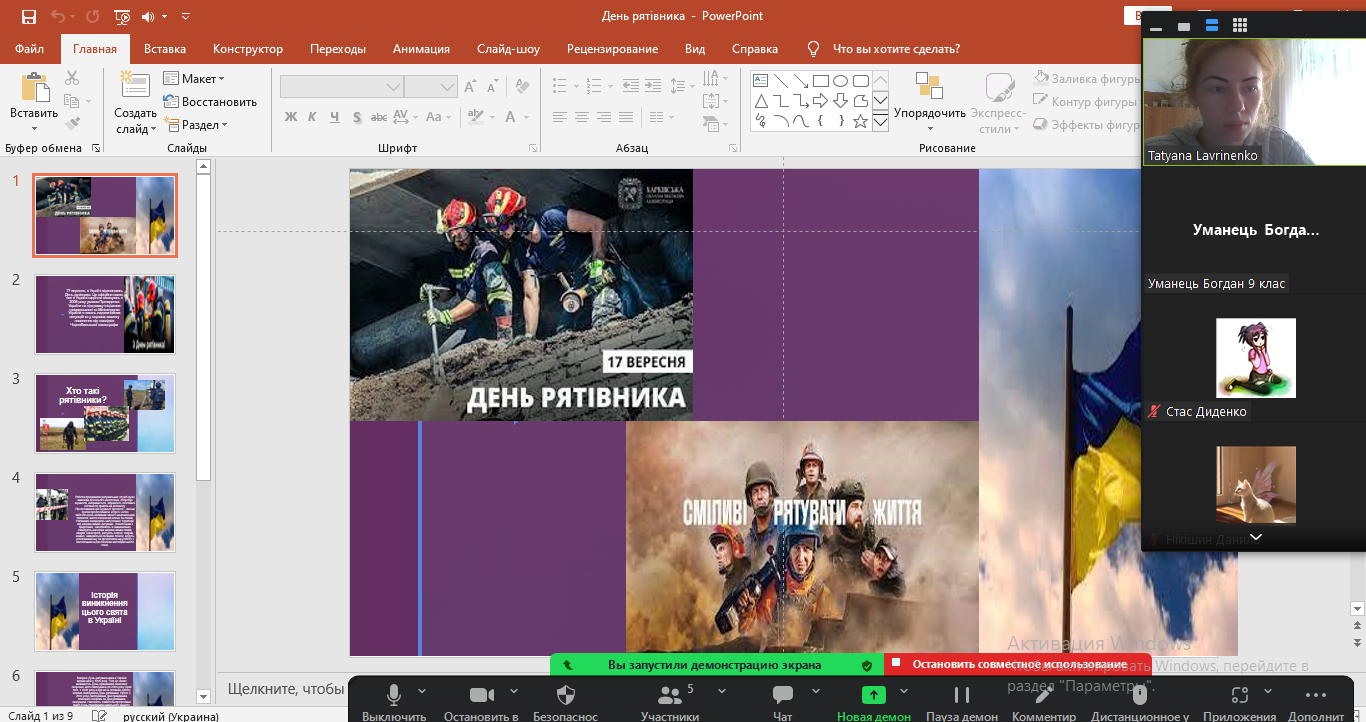Select the star shape in shapes gallery
This screenshot has height=722, width=1366.
tap(861, 121)
